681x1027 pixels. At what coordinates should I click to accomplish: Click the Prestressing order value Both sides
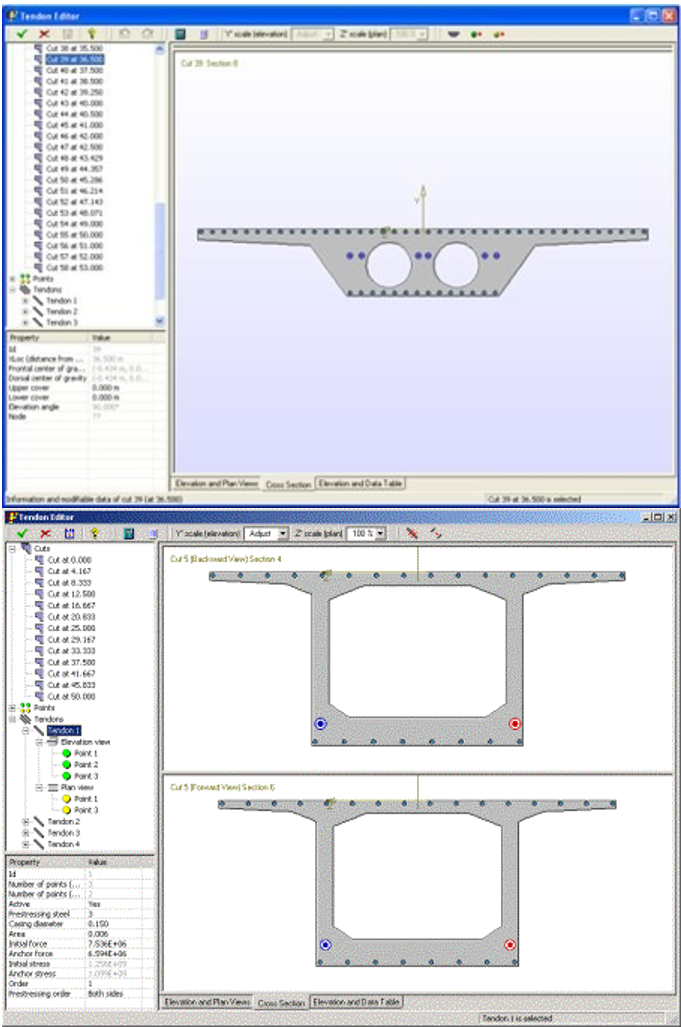click(110, 990)
